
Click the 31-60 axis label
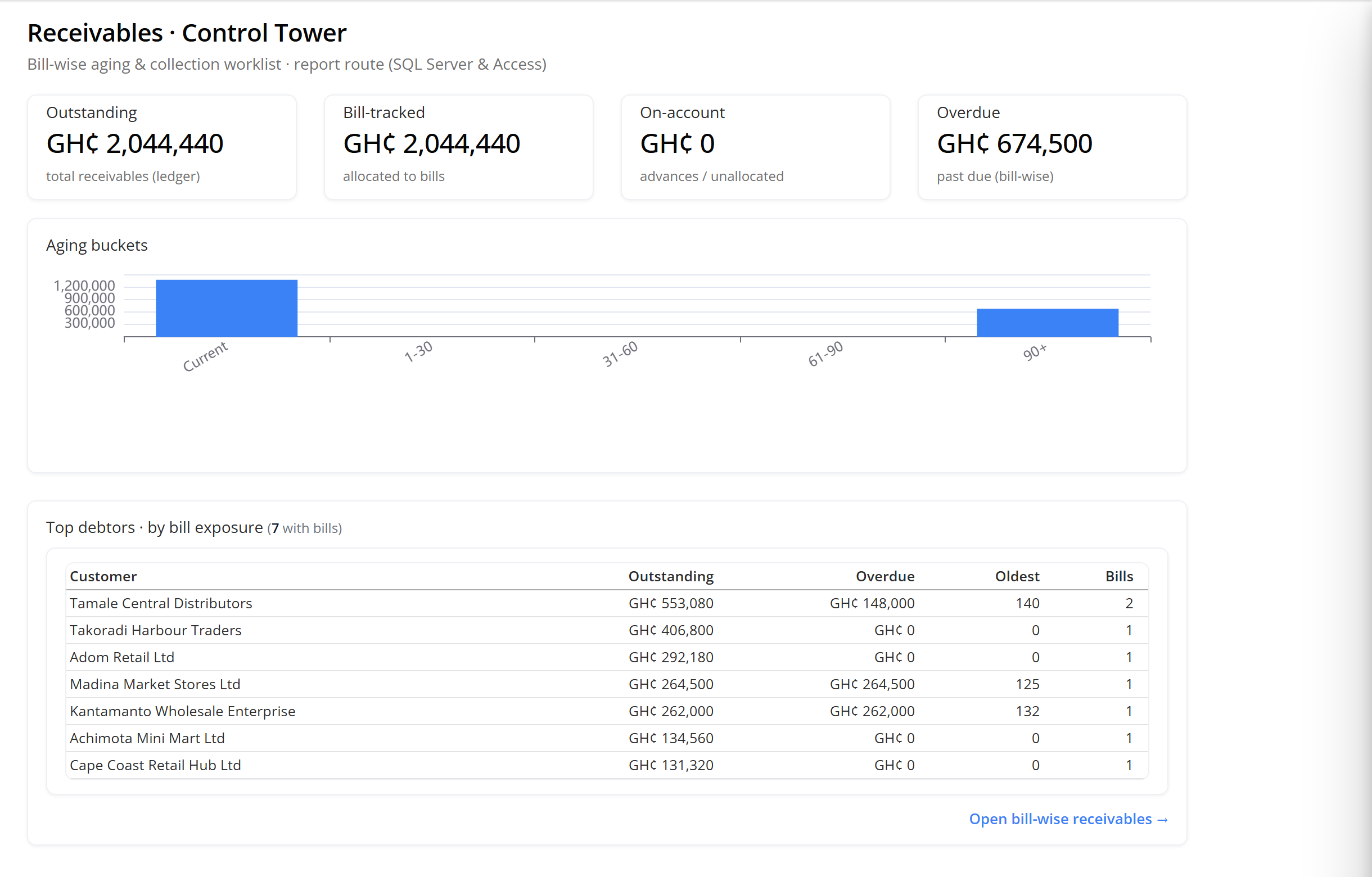[620, 354]
